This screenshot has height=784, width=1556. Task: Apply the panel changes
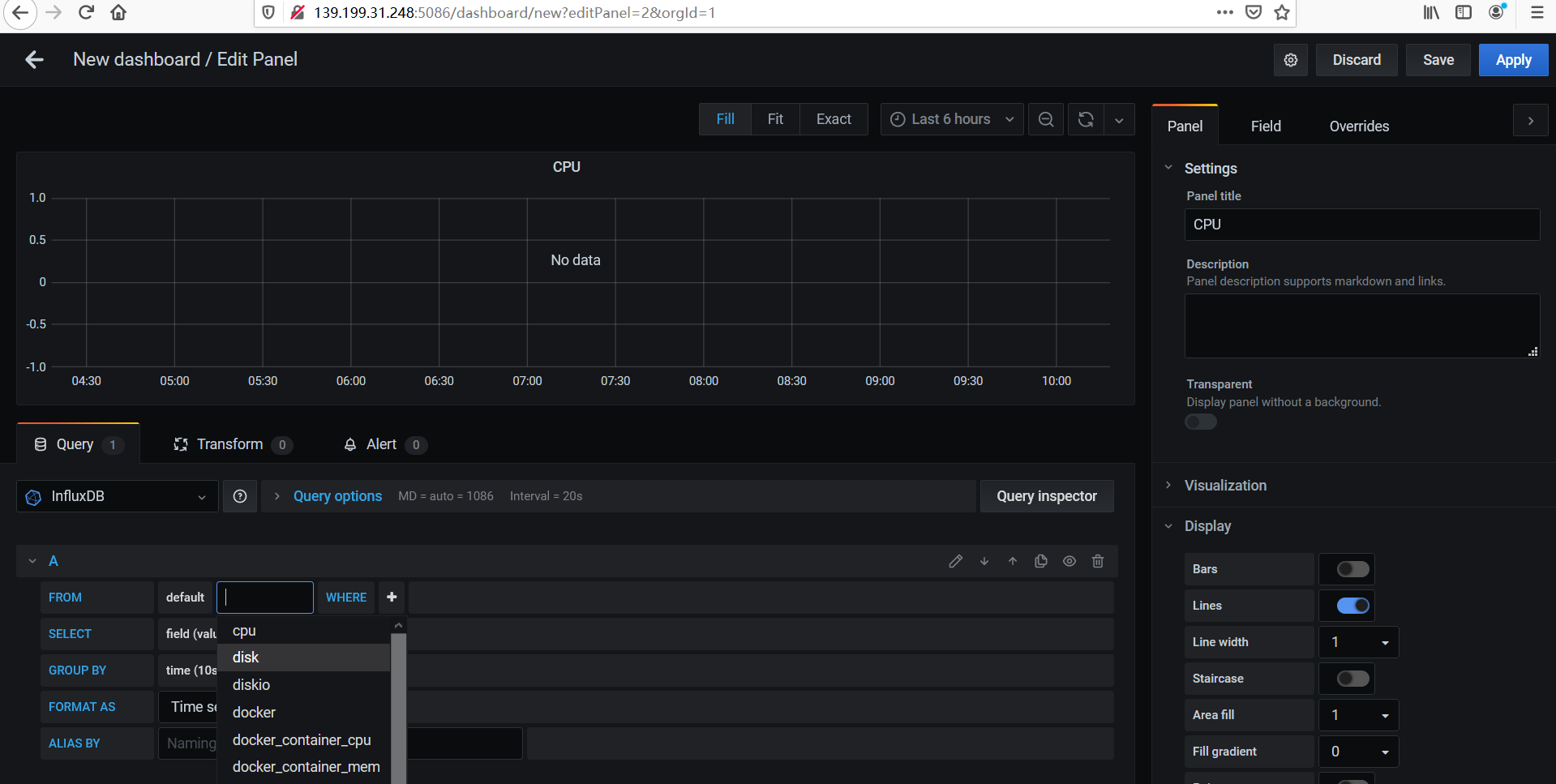1512,59
